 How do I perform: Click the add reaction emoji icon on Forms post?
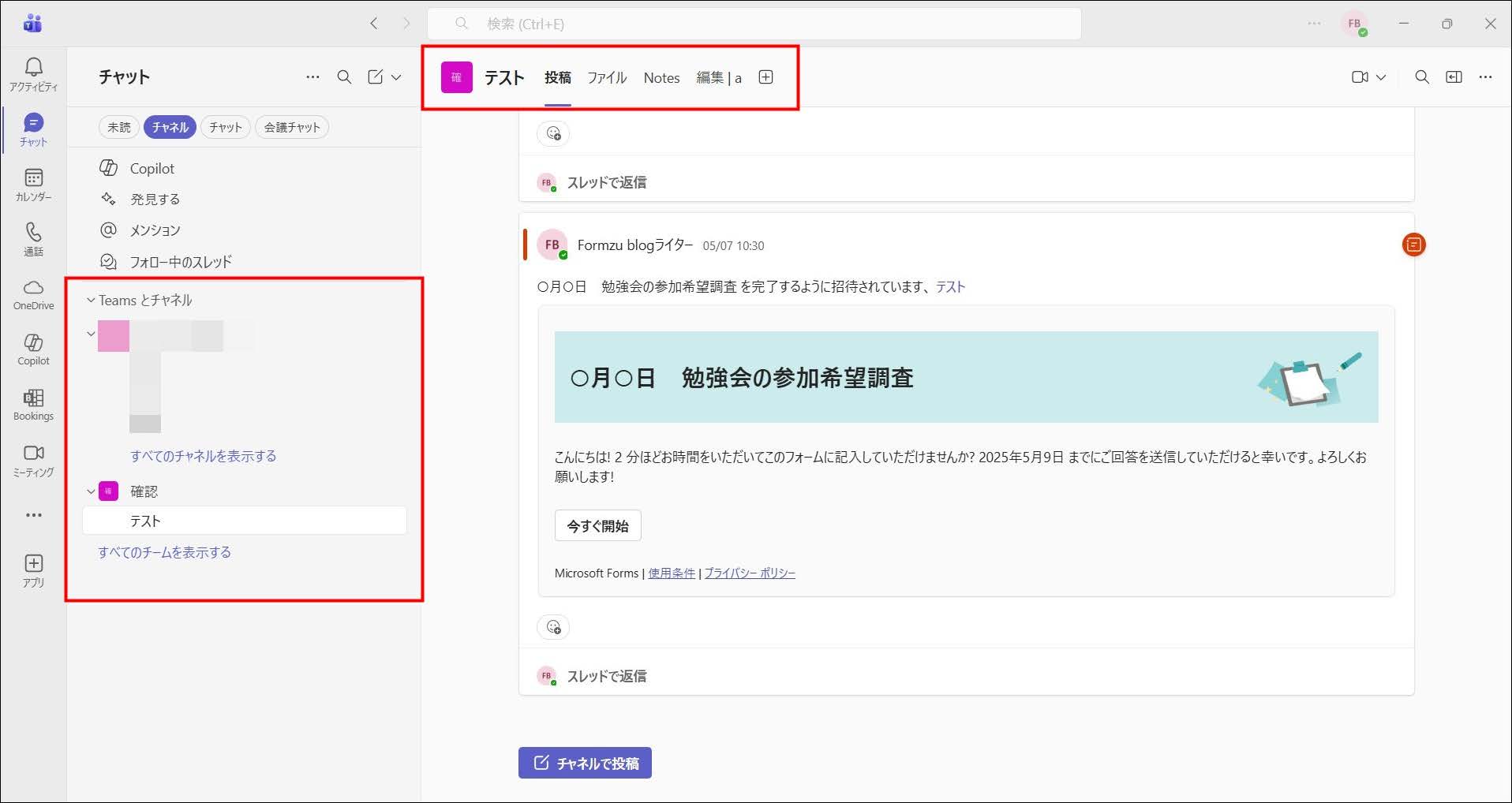[553, 627]
